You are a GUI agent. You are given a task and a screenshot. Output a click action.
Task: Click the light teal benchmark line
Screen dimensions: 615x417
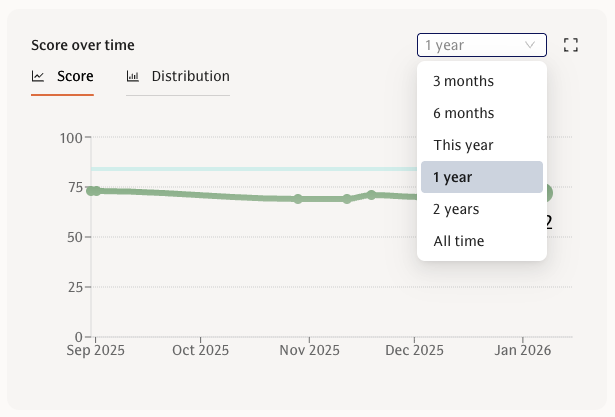(x=250, y=169)
